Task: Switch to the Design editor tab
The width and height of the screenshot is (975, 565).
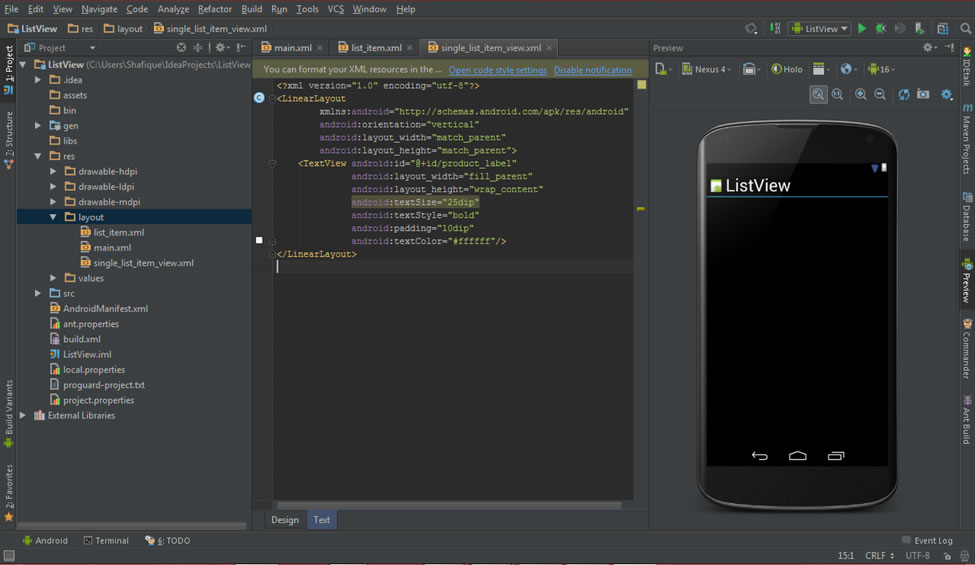Action: click(x=285, y=520)
